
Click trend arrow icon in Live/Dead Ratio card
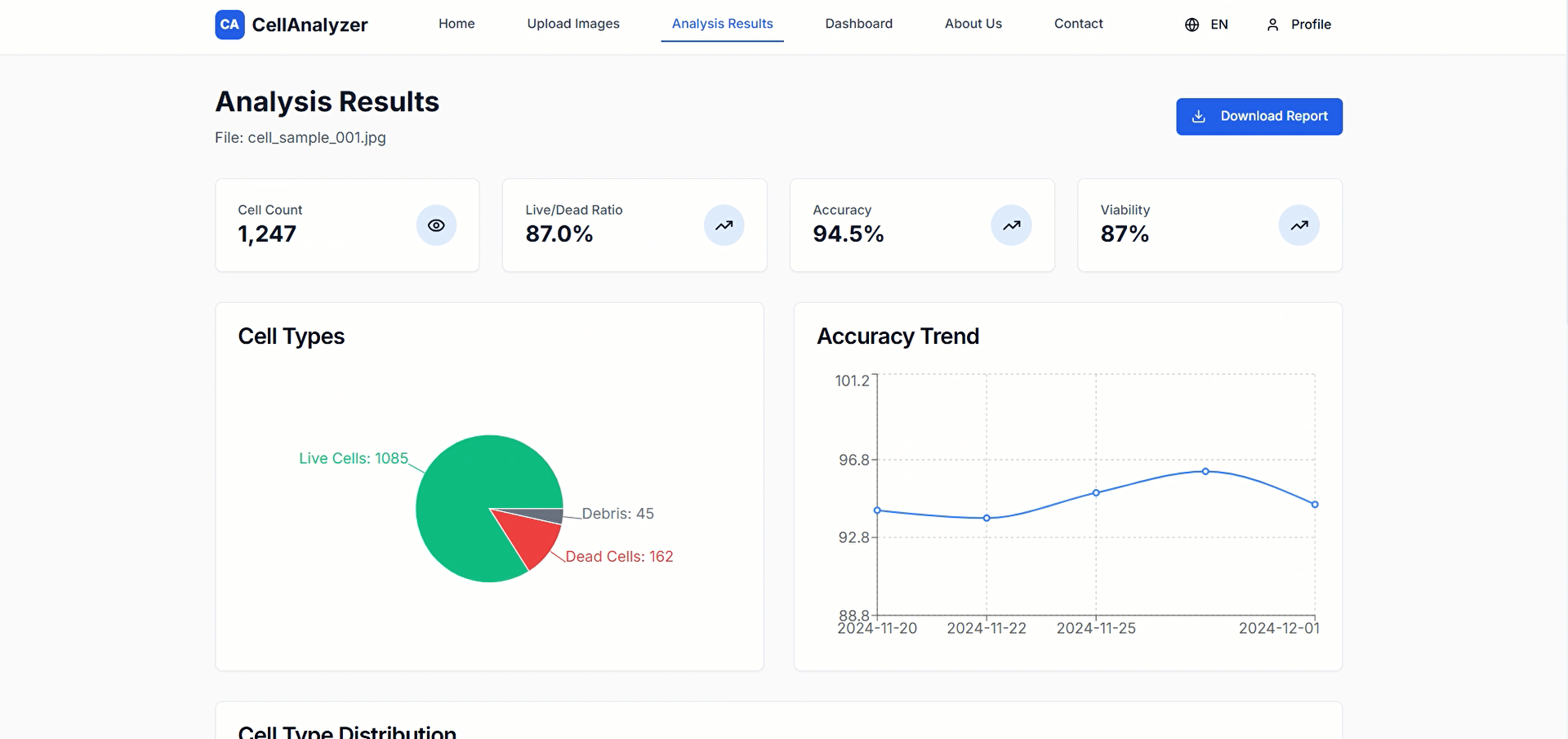pos(724,225)
